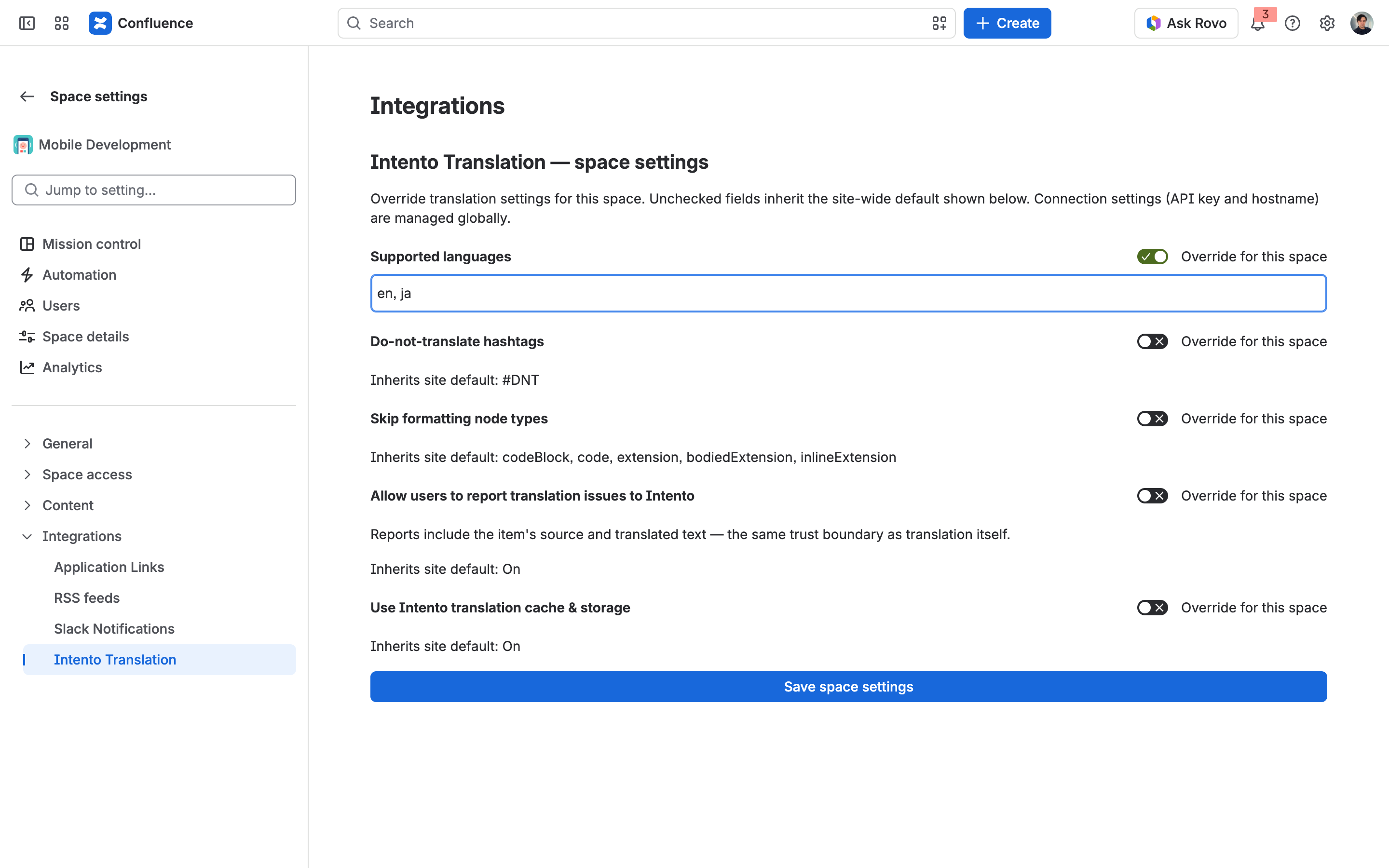Open the Mobile Development space link
1389x868 pixels.
coord(105,145)
